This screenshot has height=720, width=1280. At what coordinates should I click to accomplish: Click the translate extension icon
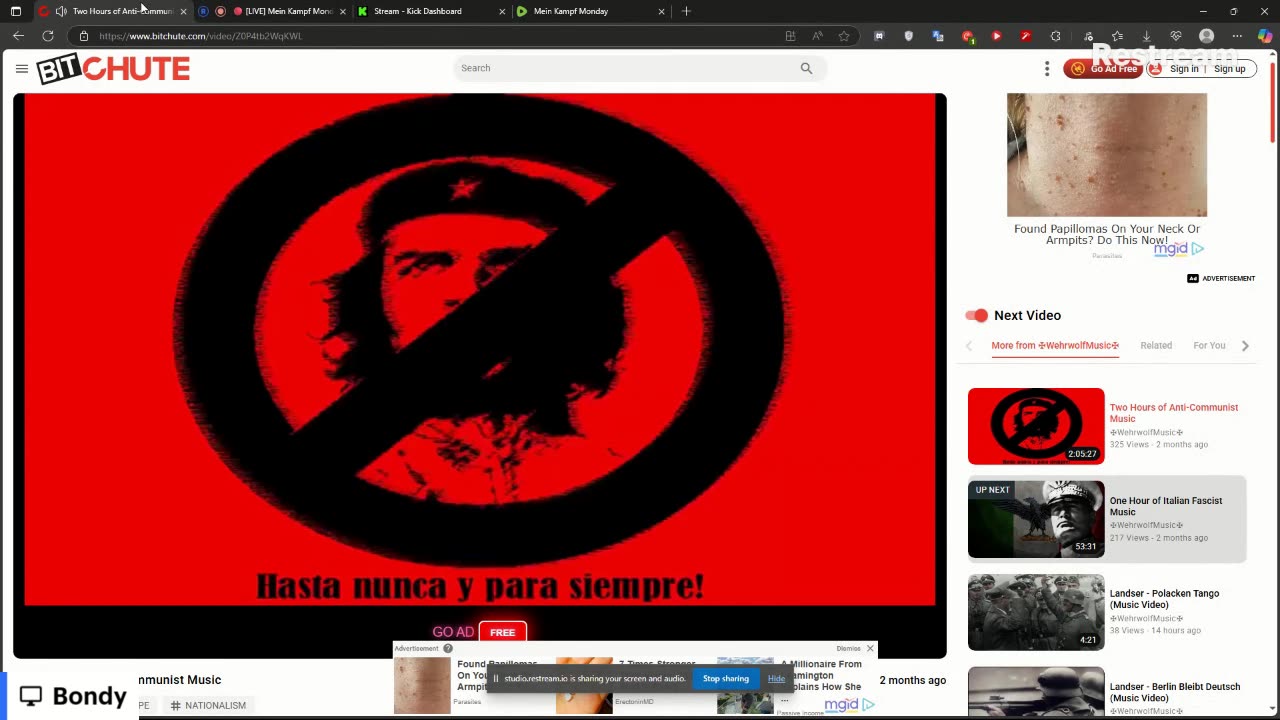[x=938, y=36]
